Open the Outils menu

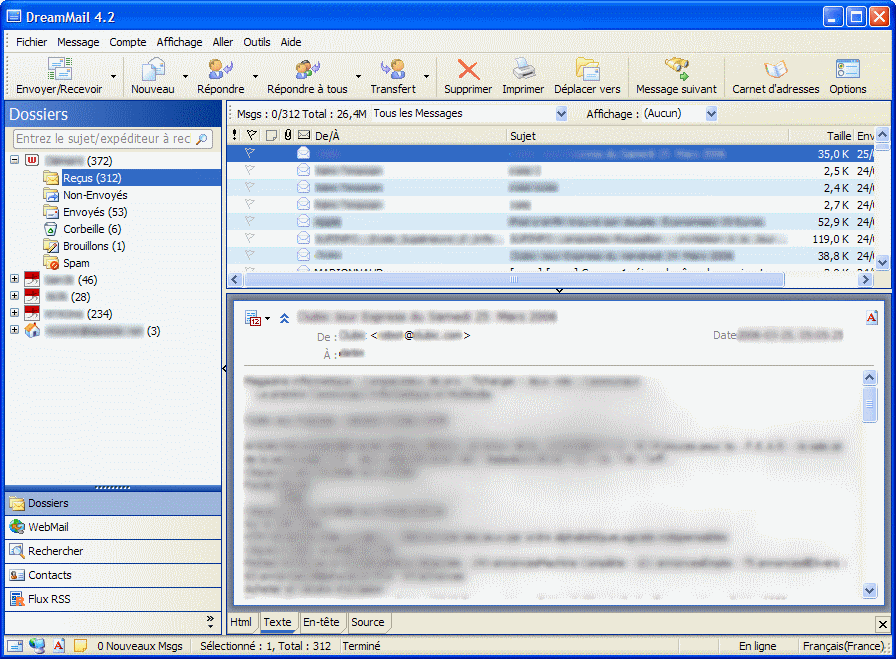point(256,42)
